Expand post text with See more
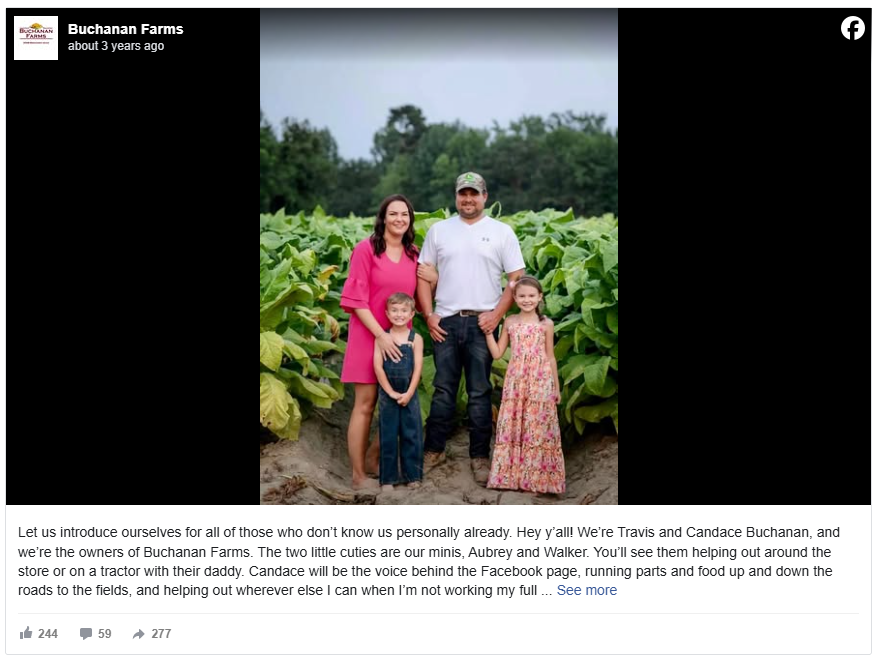Image resolution: width=880 pixels, height=663 pixels. 586,590
